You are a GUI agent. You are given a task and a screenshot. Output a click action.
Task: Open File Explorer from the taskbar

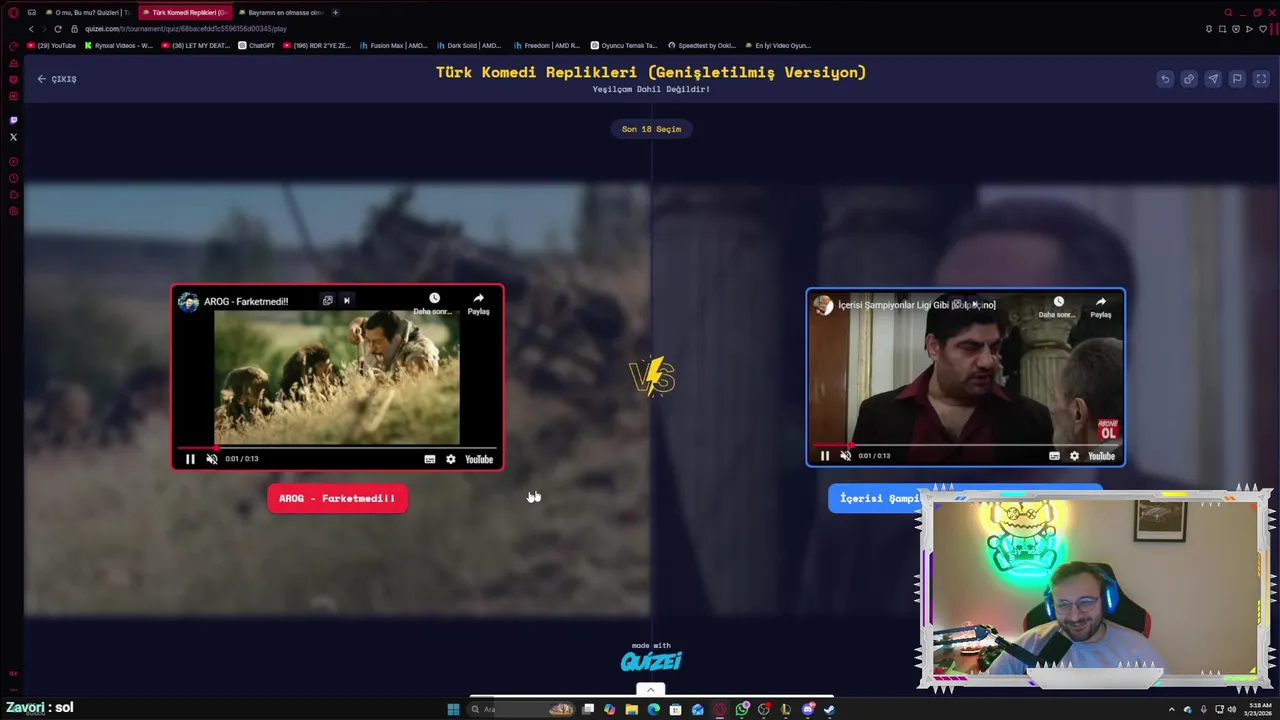click(632, 709)
